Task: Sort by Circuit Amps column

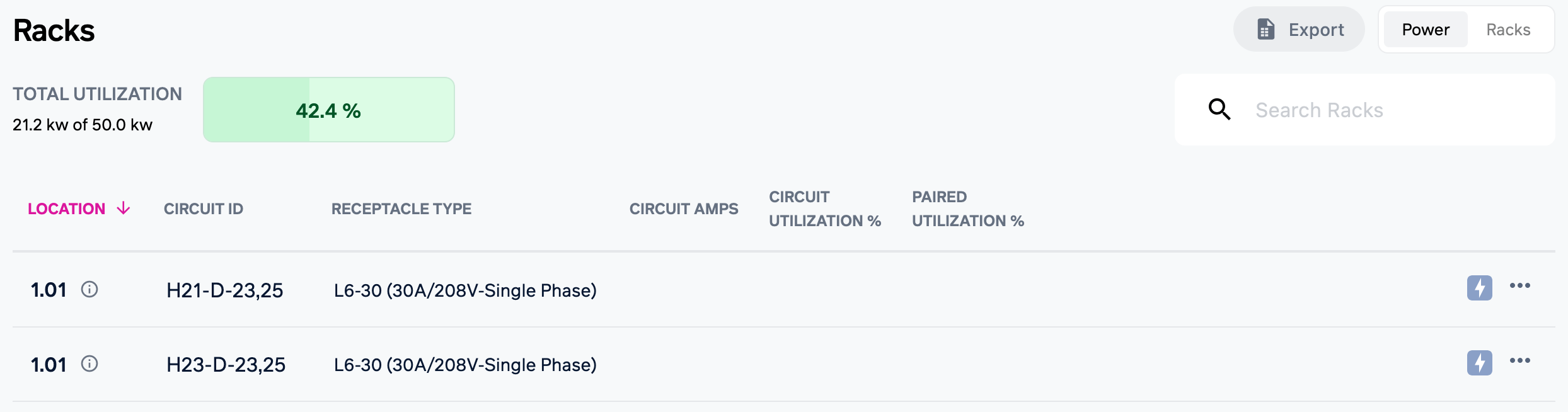Action: point(683,209)
